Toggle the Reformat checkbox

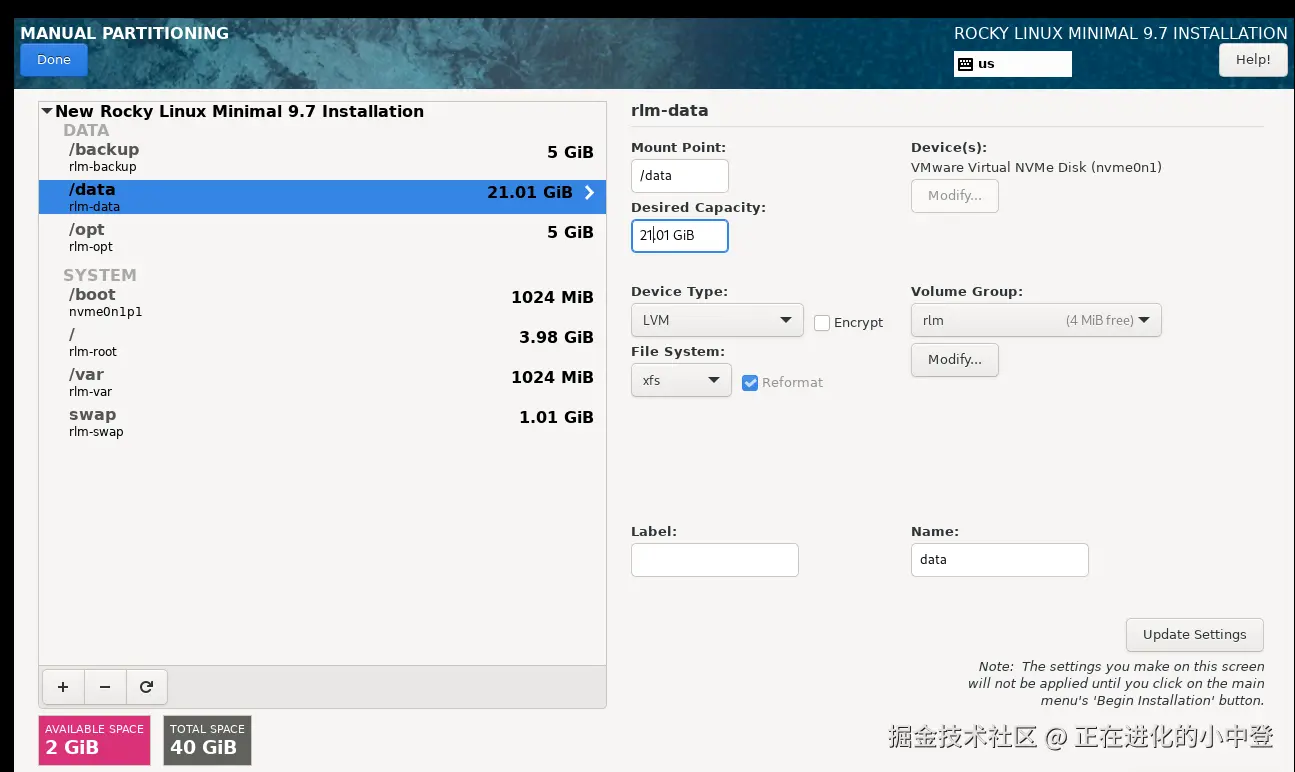tap(750, 382)
